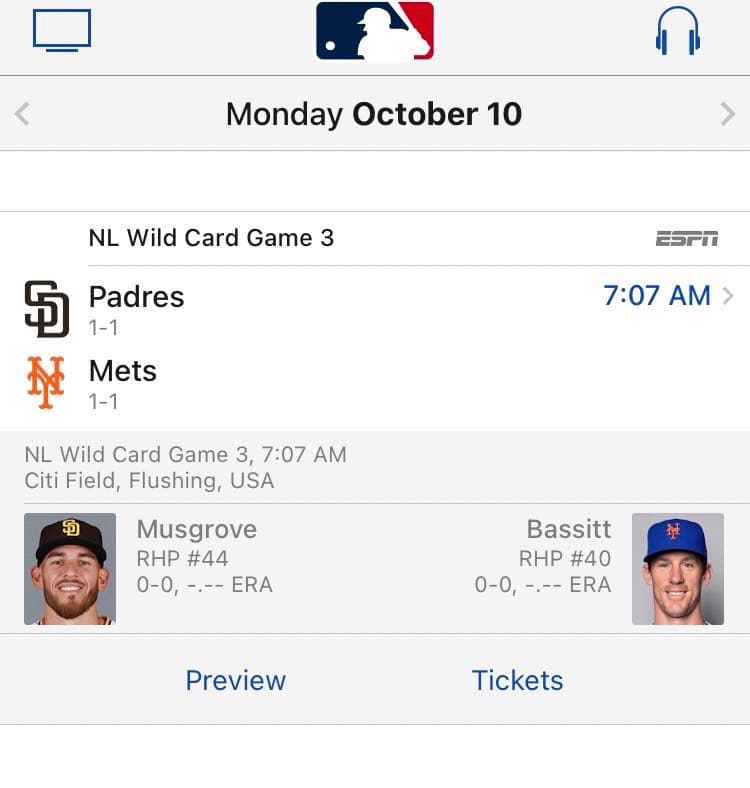This screenshot has height=788, width=750.
Task: Tap Musgrove's player photo
Action: tap(70, 569)
